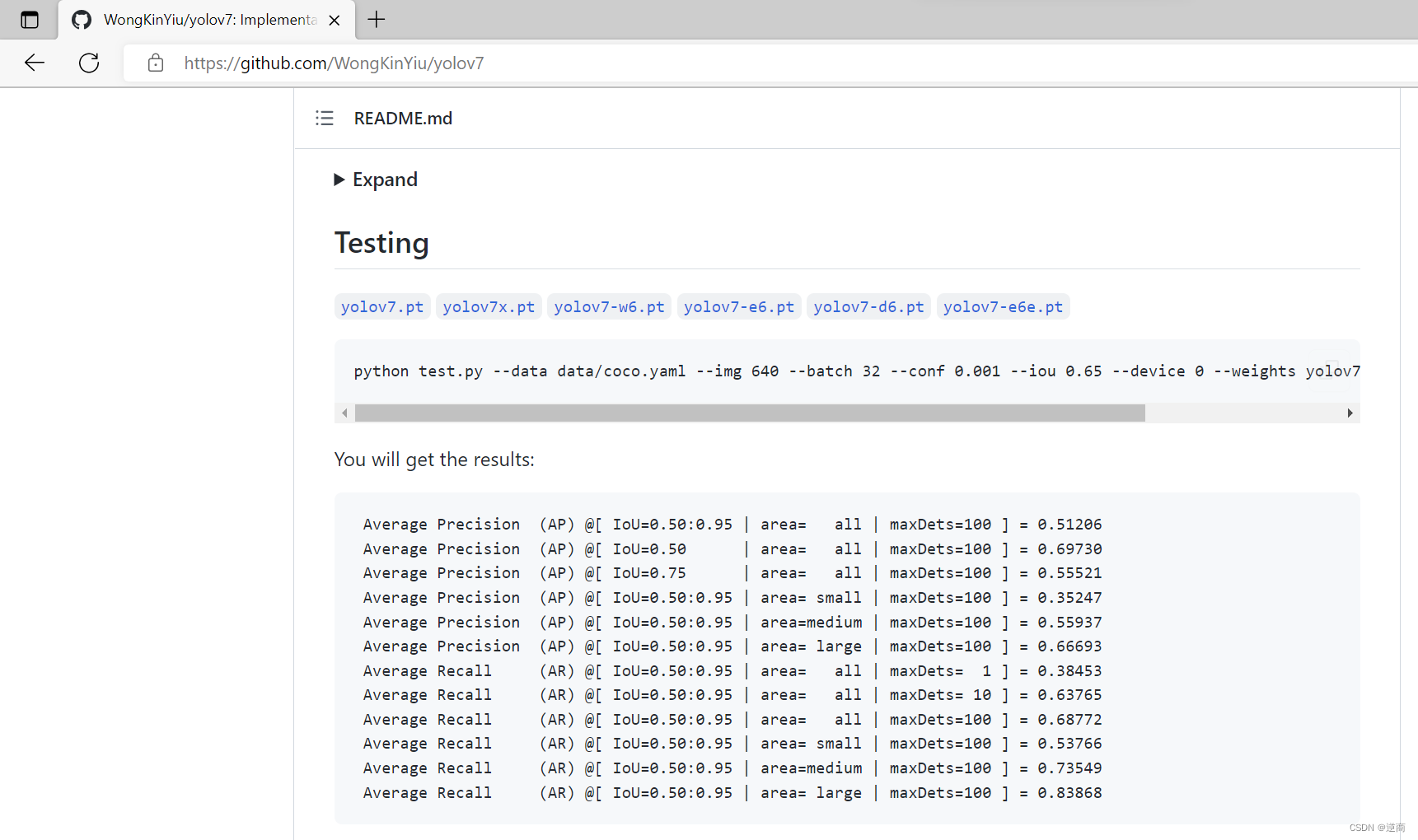Expand the collapsed details section
Viewport: 1418px width, 840px height.
pyautogui.click(x=376, y=180)
